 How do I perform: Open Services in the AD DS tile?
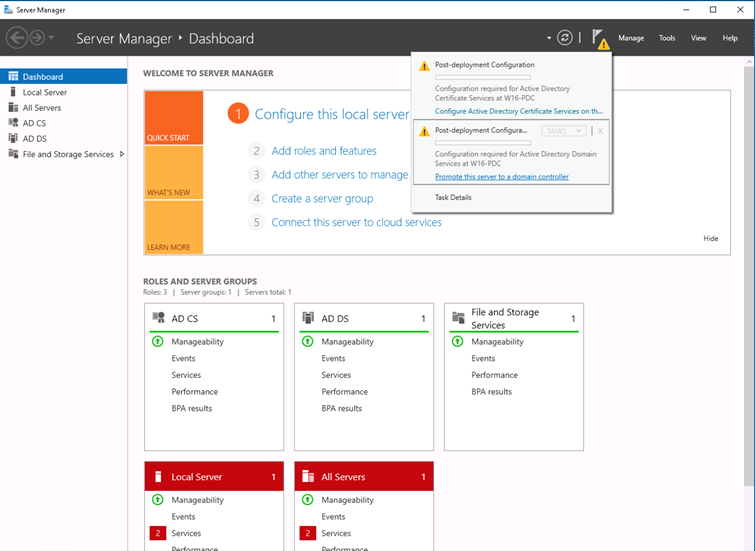pyautogui.click(x=336, y=375)
